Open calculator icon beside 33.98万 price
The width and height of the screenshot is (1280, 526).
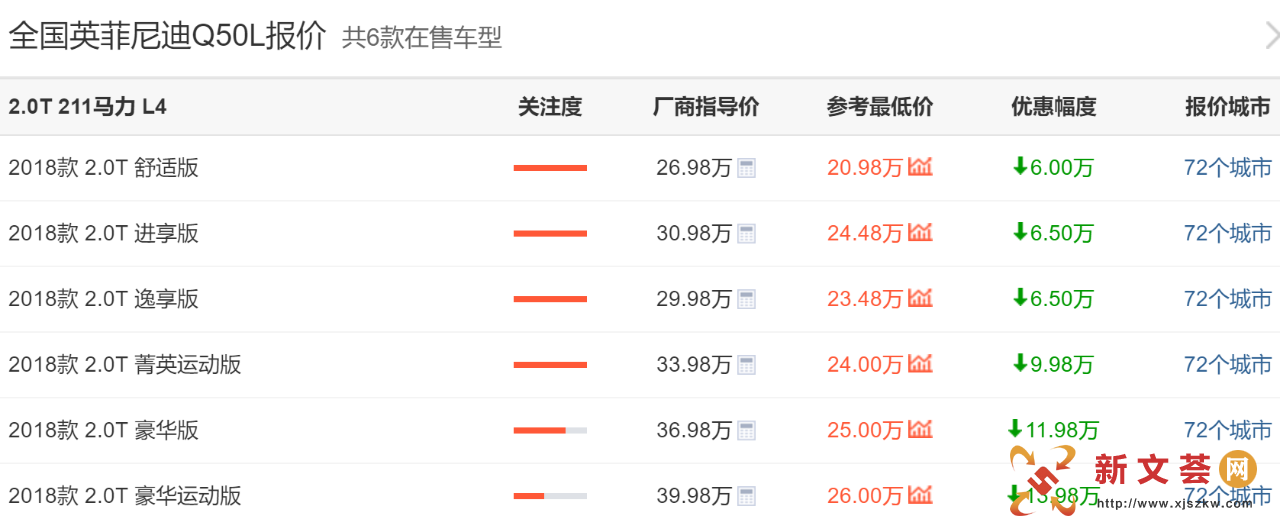click(746, 365)
